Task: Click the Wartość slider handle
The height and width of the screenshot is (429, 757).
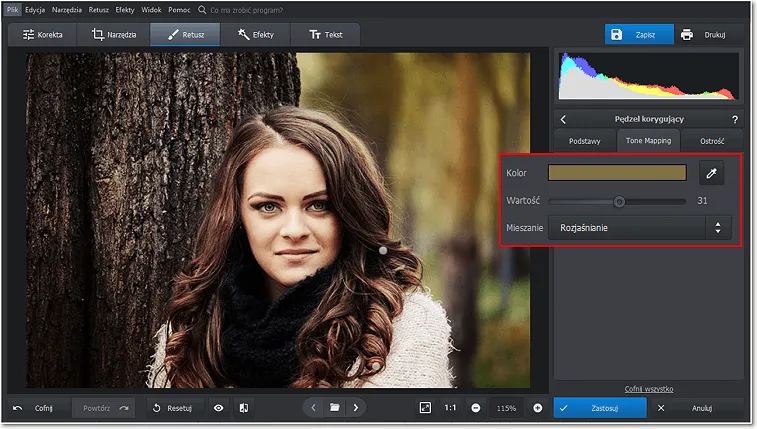Action: (x=619, y=201)
